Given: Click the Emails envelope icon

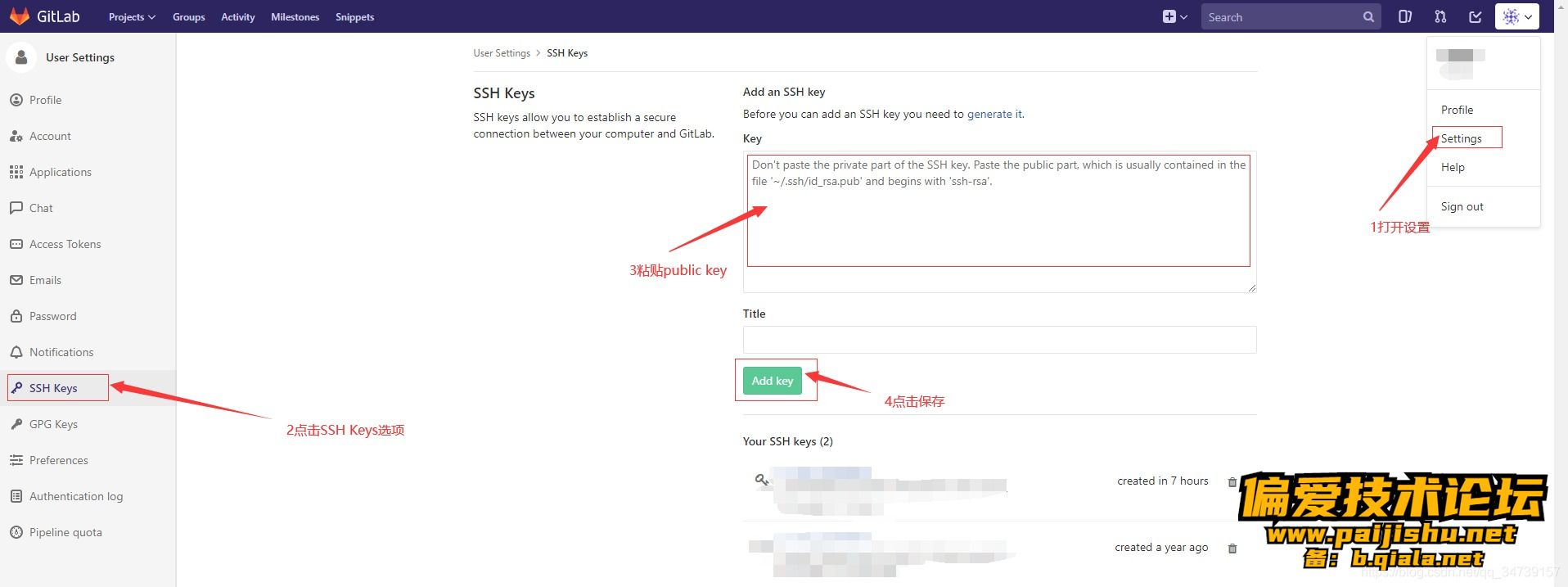Looking at the screenshot, I should (x=16, y=280).
